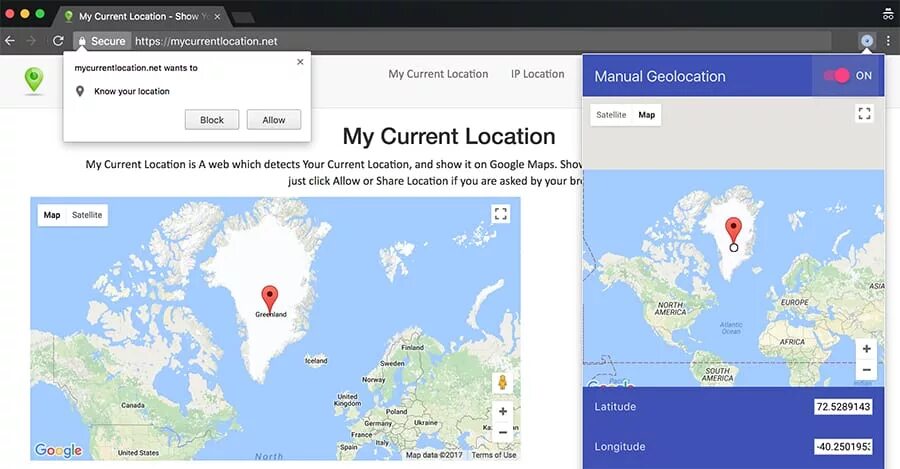Open IP Location nav item
The width and height of the screenshot is (900, 469).
click(x=538, y=74)
